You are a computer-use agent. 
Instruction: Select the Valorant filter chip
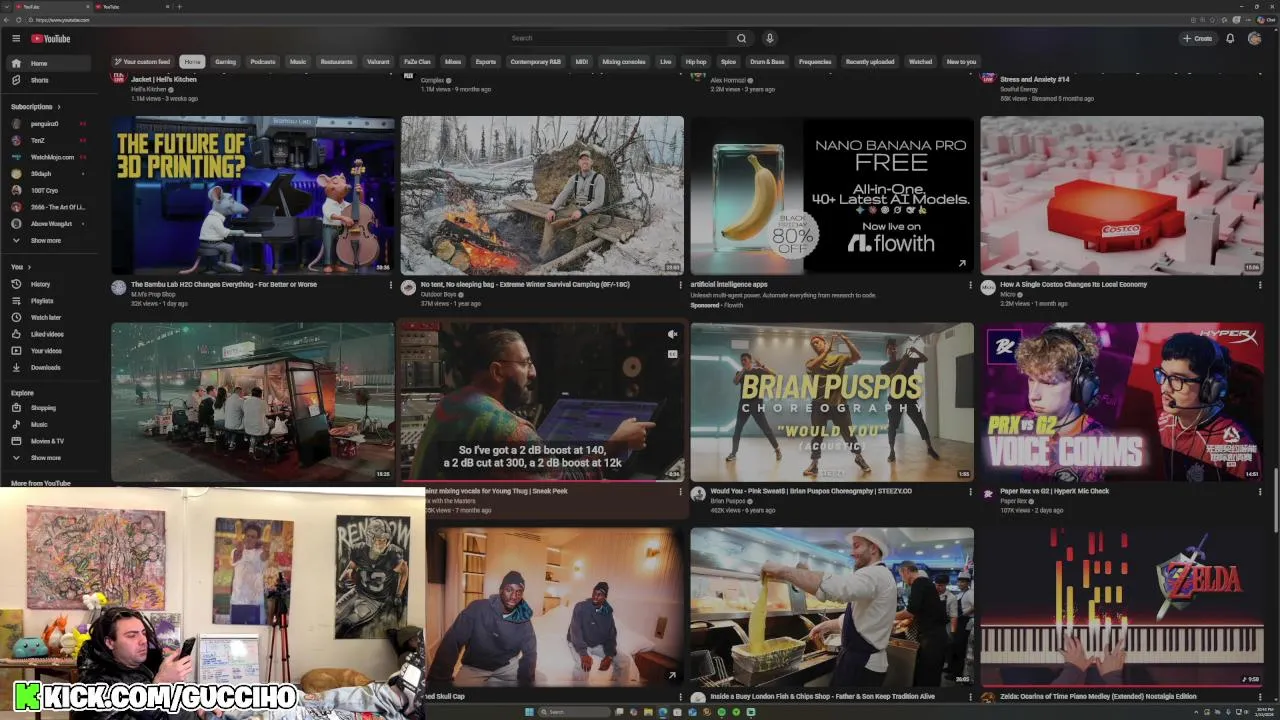click(378, 61)
